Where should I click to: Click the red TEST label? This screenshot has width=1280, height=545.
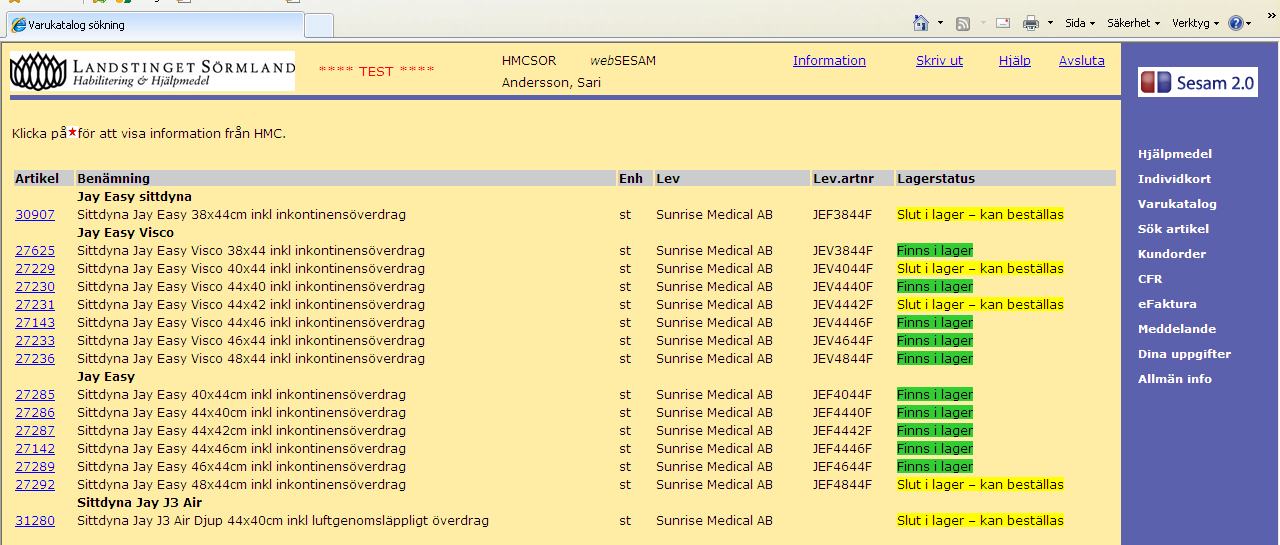coord(377,71)
